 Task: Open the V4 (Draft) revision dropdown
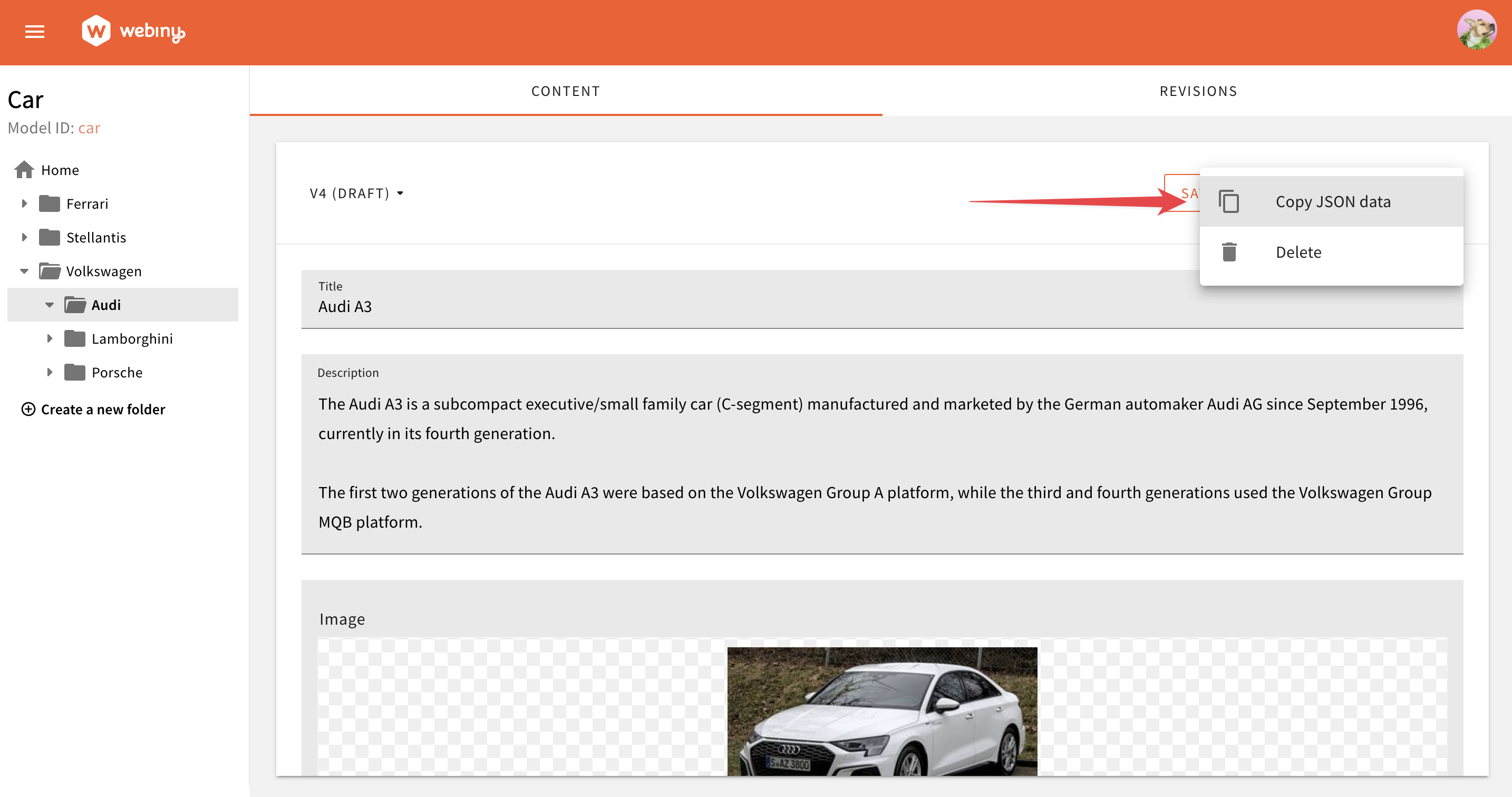pyautogui.click(x=356, y=193)
